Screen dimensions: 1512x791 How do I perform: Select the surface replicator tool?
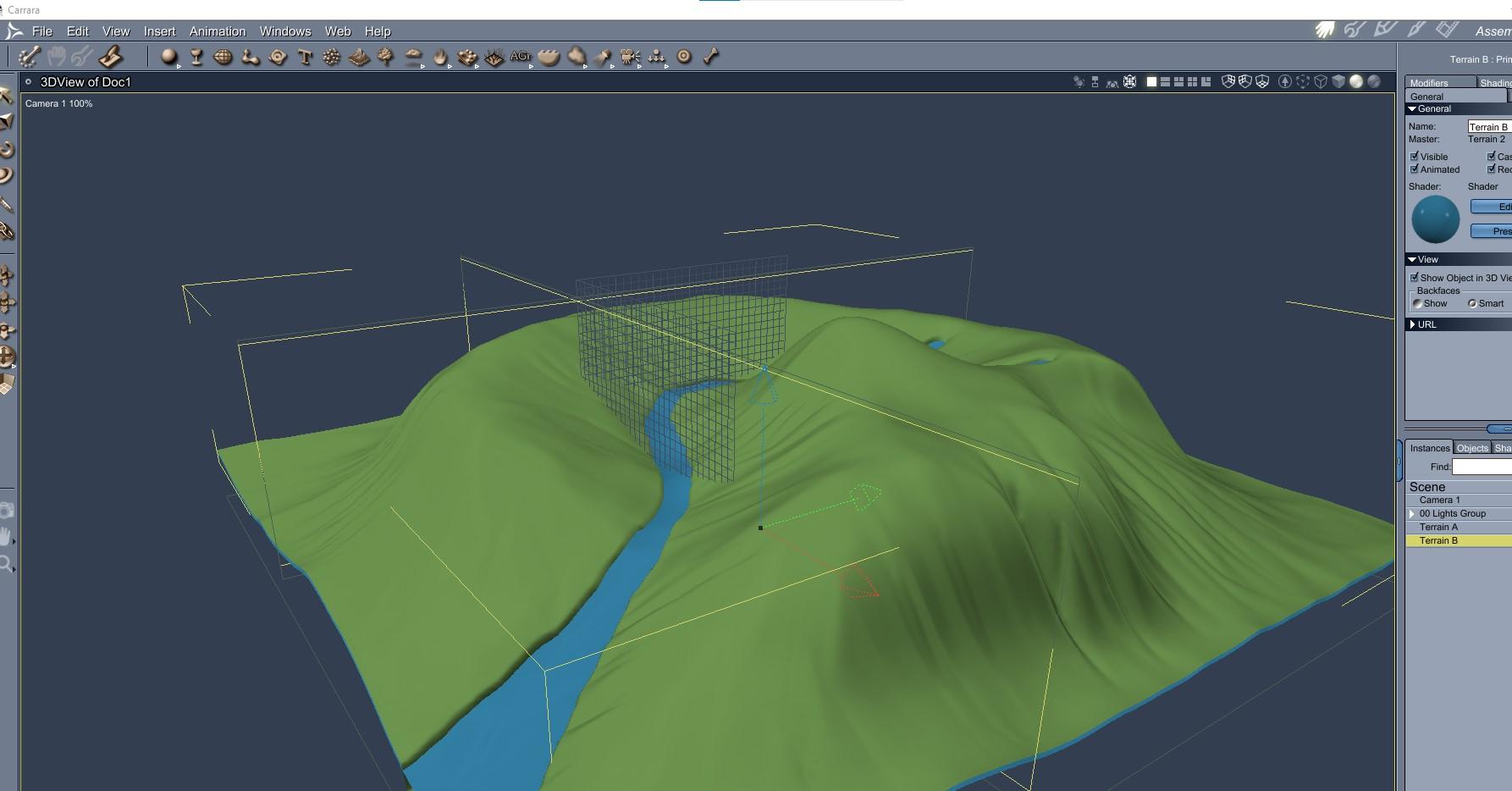[467, 57]
